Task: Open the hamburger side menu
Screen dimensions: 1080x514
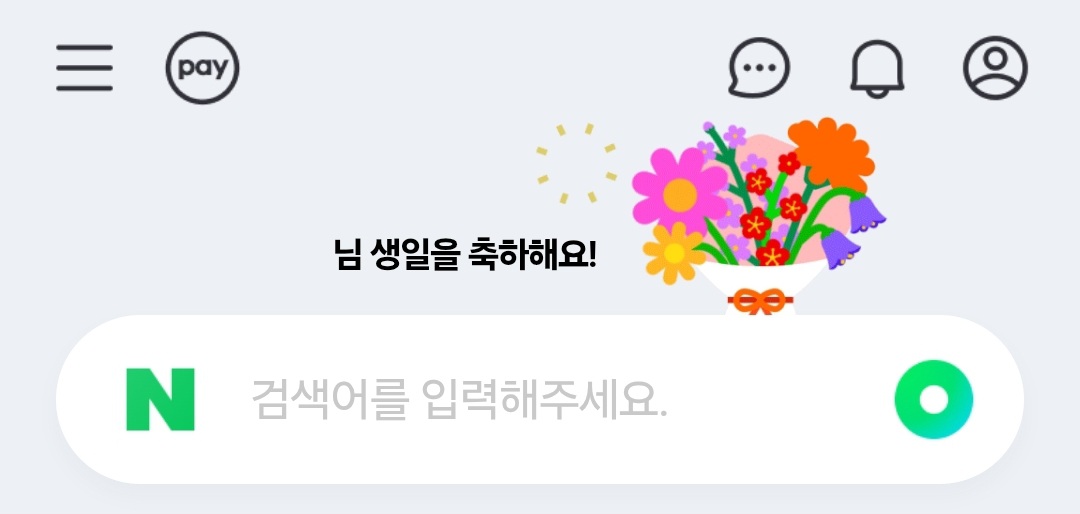Action: 84,68
